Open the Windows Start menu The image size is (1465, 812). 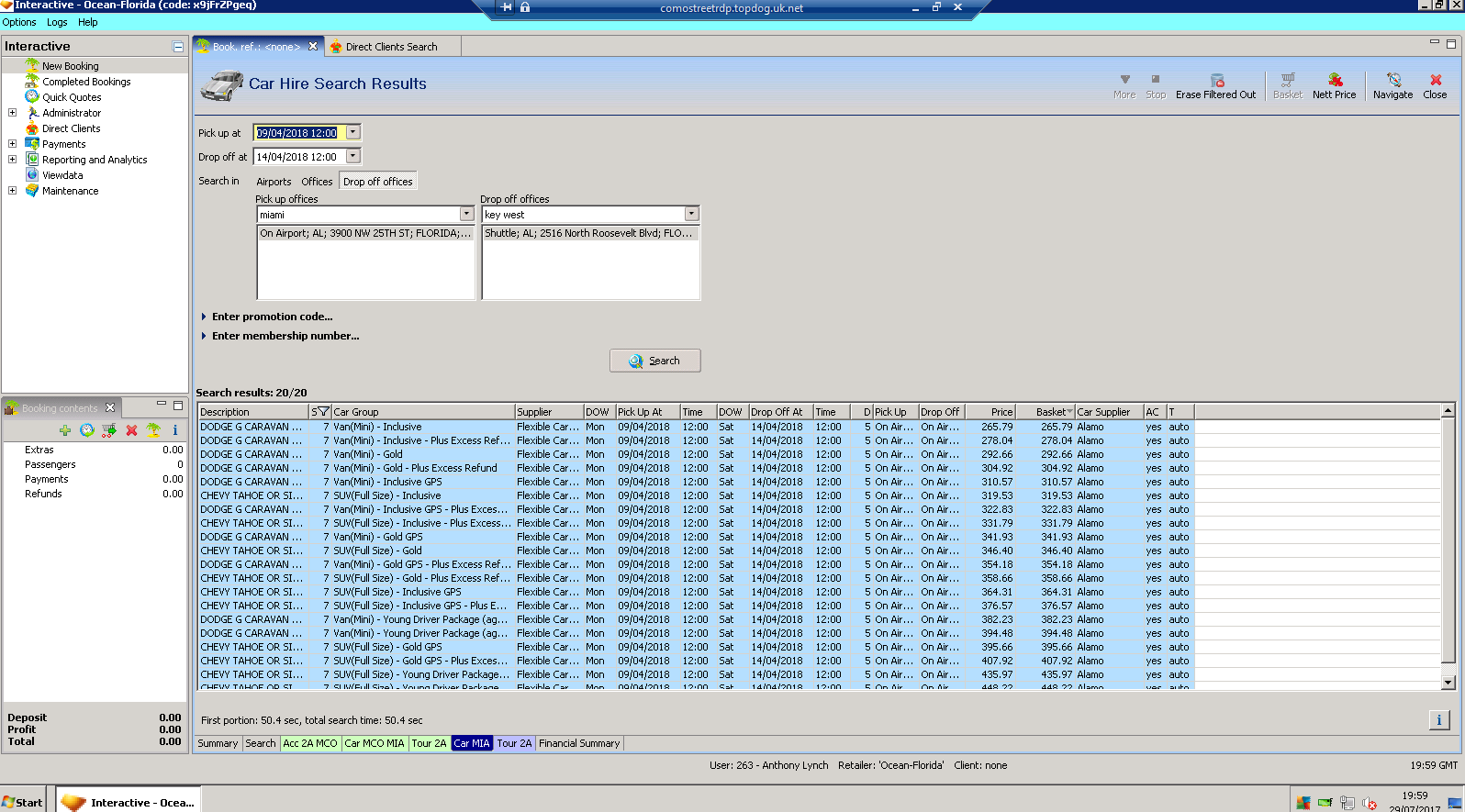coord(23,802)
